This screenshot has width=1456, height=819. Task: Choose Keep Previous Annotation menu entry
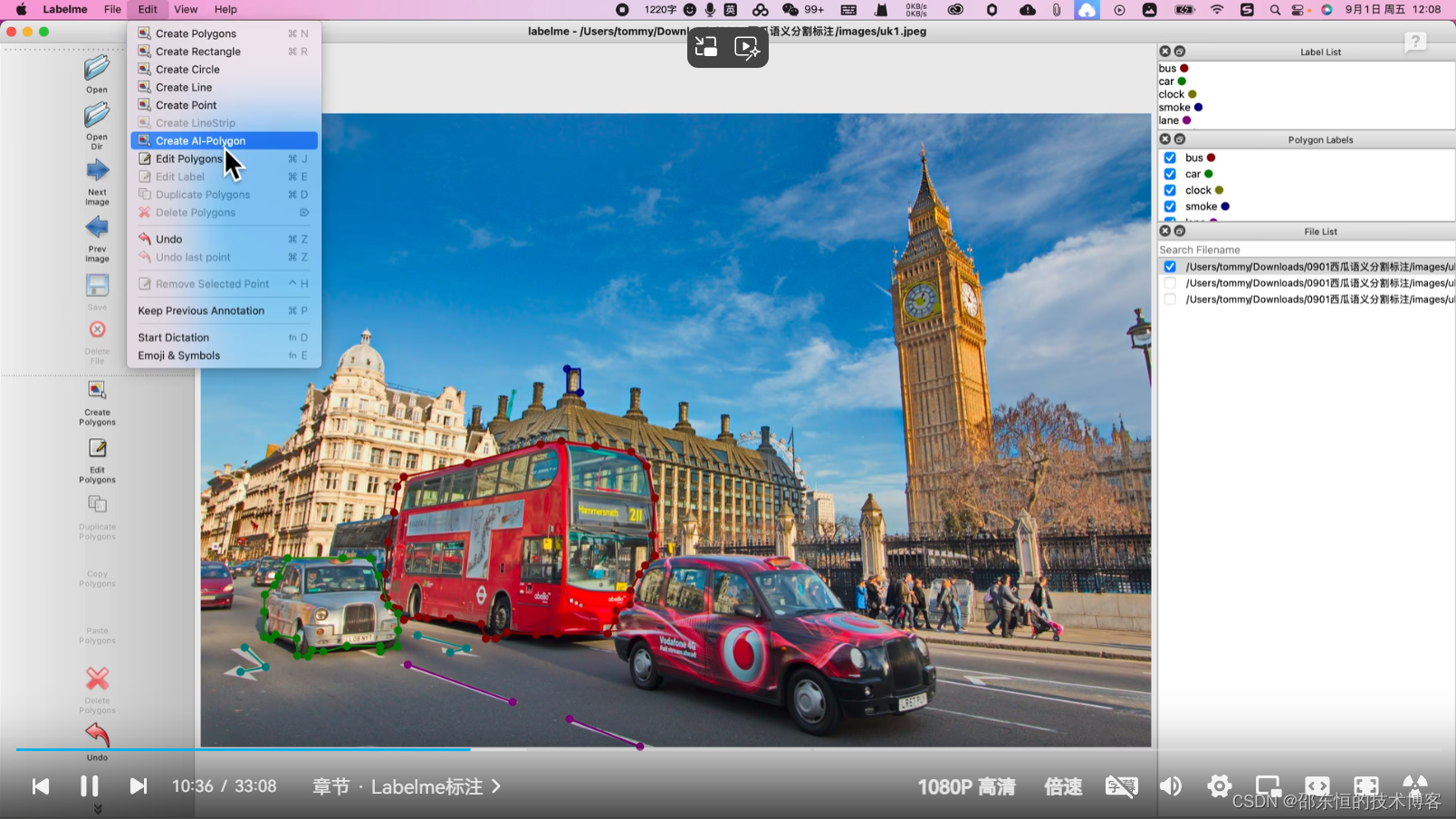(224, 310)
